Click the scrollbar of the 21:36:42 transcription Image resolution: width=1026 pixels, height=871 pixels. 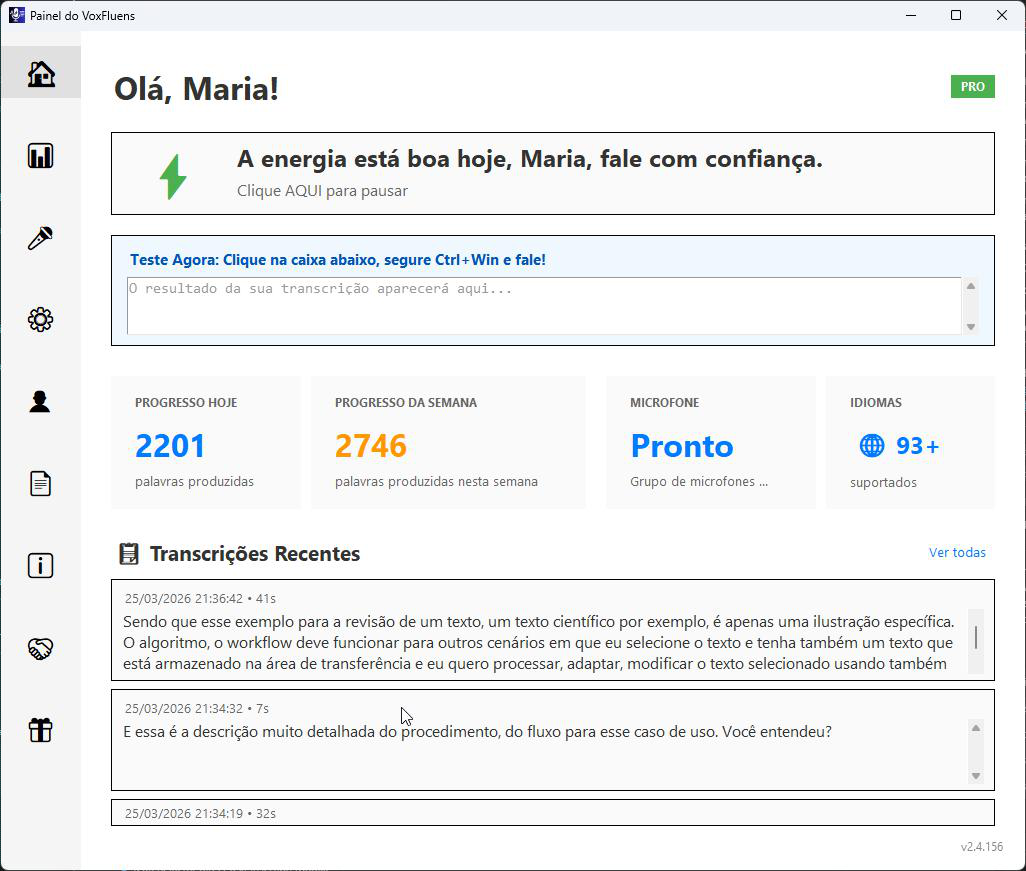[x=975, y=637]
